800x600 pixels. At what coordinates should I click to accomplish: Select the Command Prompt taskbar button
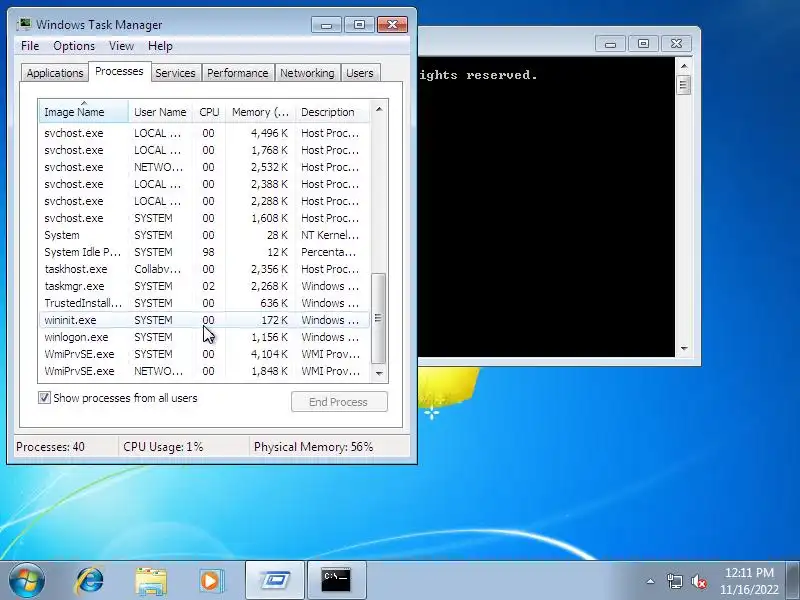tap(337, 580)
